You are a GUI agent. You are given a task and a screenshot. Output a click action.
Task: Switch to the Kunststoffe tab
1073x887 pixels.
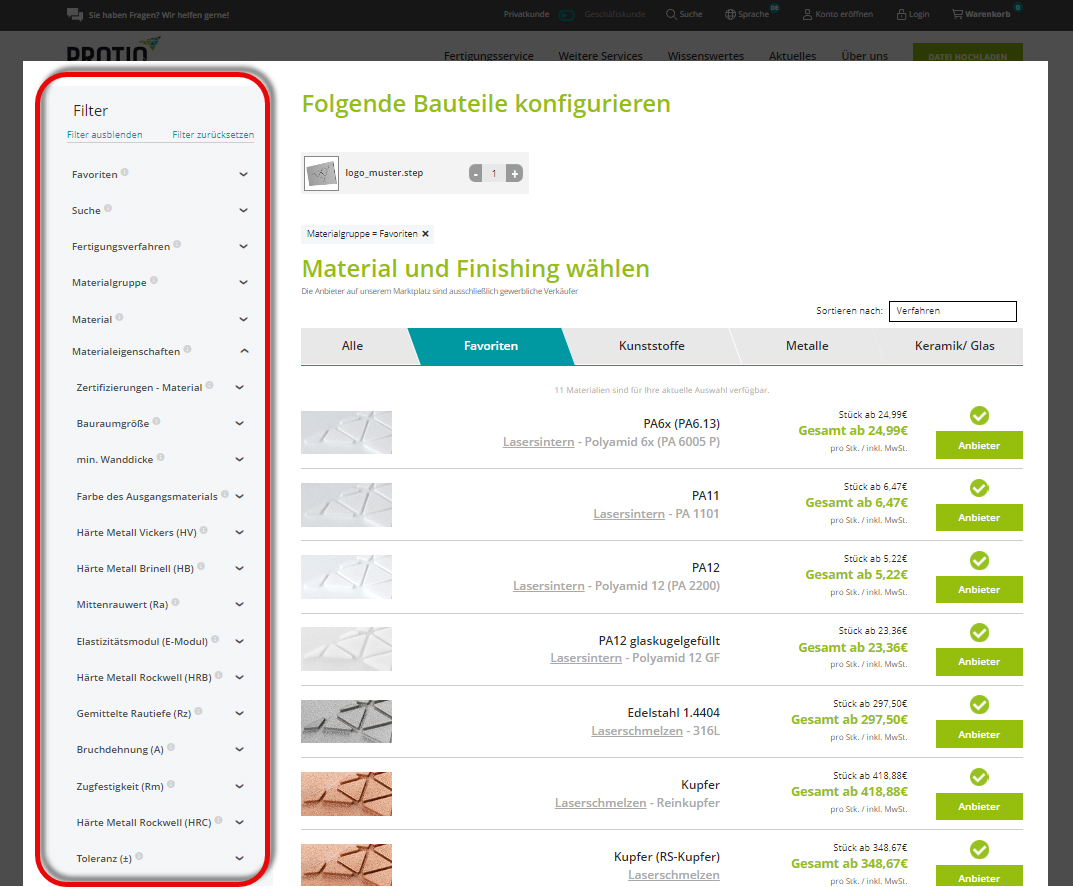click(650, 346)
